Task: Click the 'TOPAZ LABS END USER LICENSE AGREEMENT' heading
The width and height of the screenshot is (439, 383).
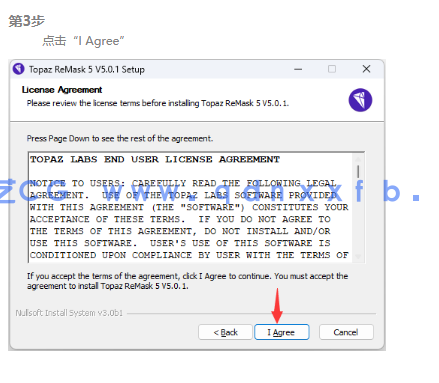Action: point(155,159)
